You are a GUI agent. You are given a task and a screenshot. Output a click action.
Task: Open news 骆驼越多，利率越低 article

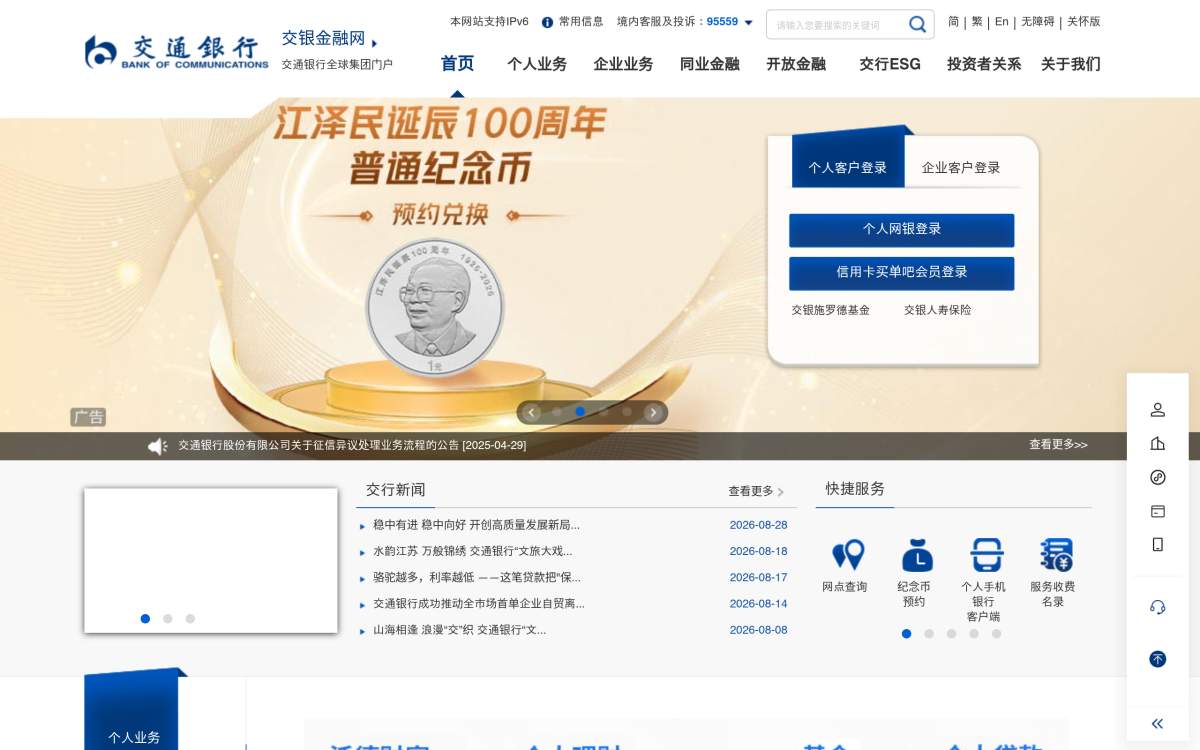pos(477,577)
